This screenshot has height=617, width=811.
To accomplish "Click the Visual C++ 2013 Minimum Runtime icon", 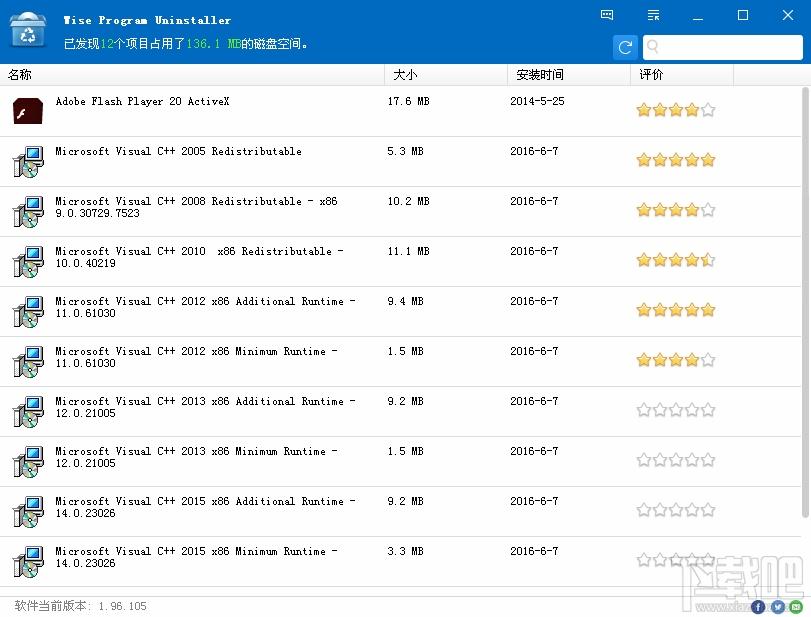I will (28, 461).
